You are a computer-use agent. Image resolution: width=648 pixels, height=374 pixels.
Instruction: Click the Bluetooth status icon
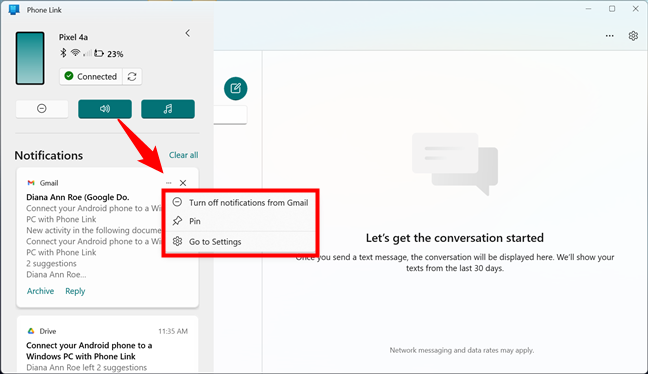coord(63,53)
